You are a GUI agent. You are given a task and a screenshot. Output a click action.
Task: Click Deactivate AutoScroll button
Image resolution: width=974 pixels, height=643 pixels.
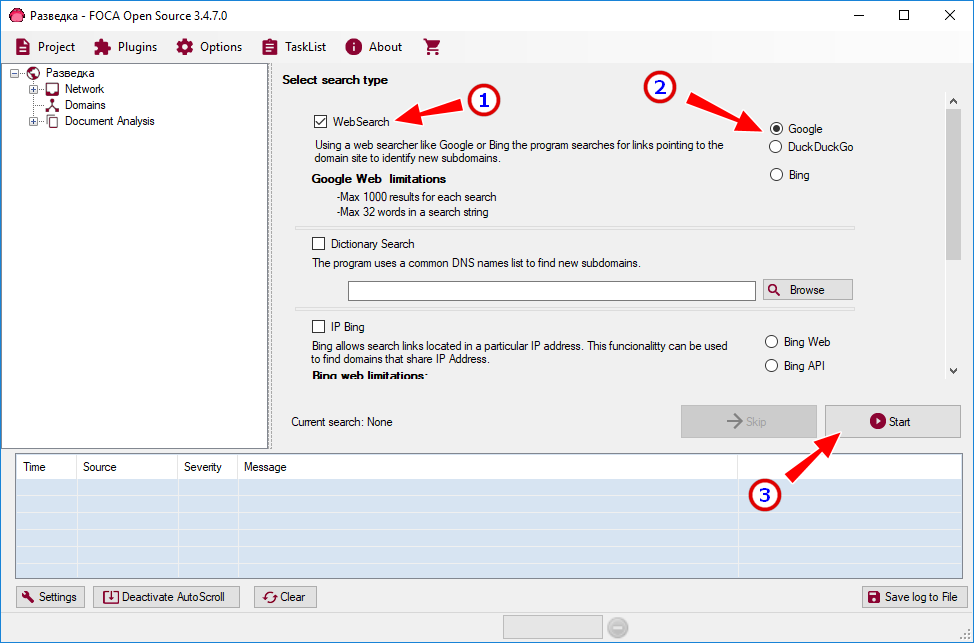click(x=166, y=597)
